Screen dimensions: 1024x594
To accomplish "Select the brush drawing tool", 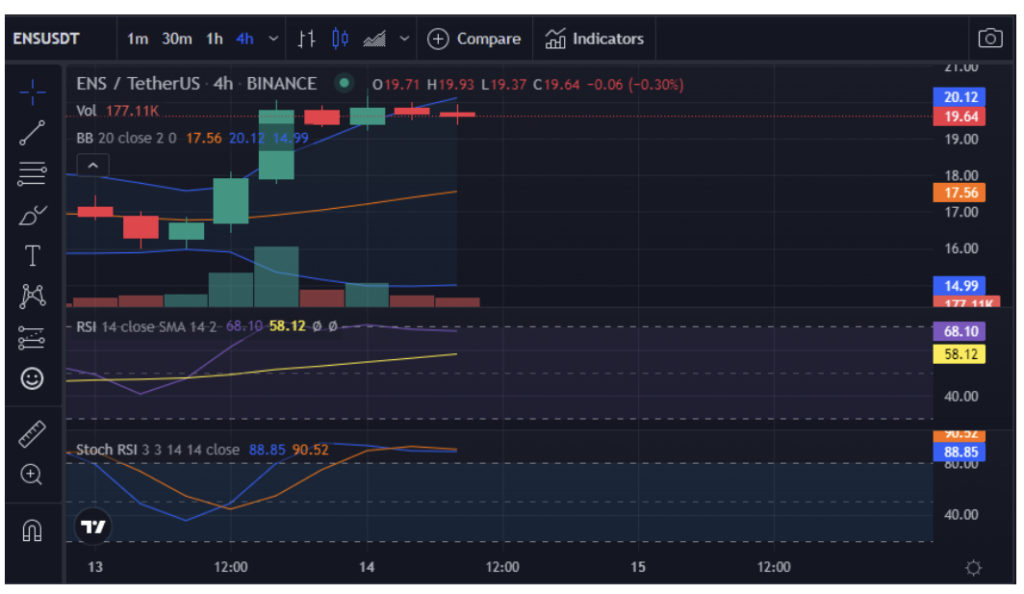I will coord(32,215).
